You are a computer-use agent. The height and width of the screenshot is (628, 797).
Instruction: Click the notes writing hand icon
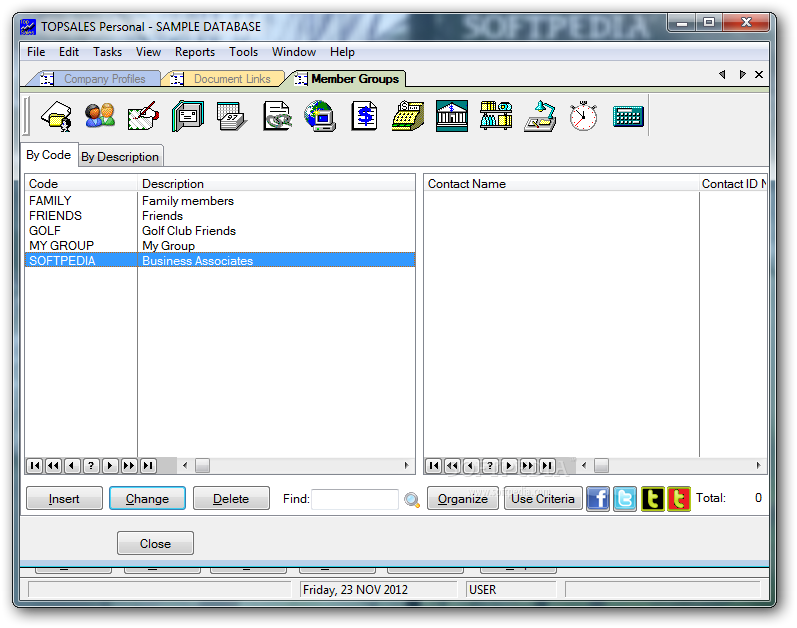[144, 116]
